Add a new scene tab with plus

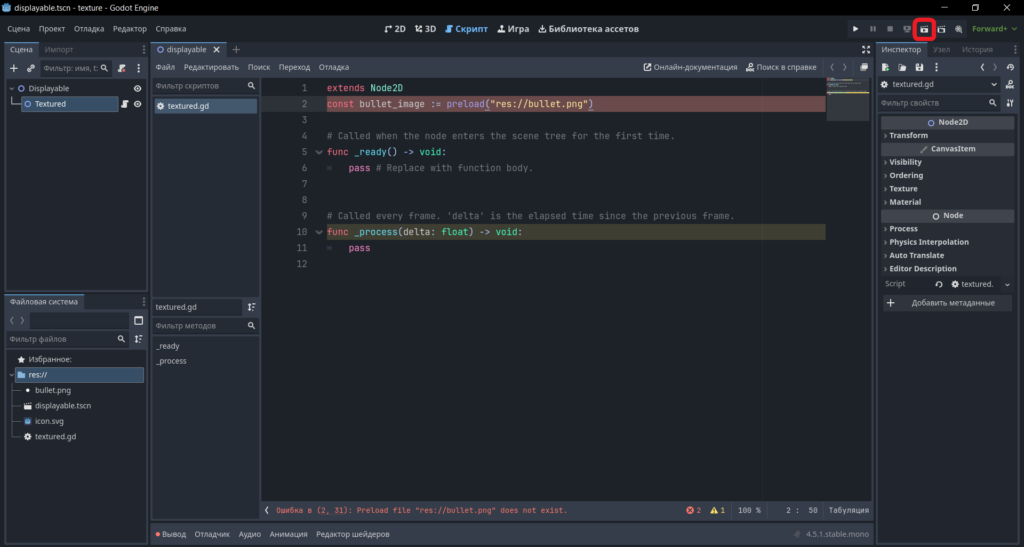click(236, 50)
